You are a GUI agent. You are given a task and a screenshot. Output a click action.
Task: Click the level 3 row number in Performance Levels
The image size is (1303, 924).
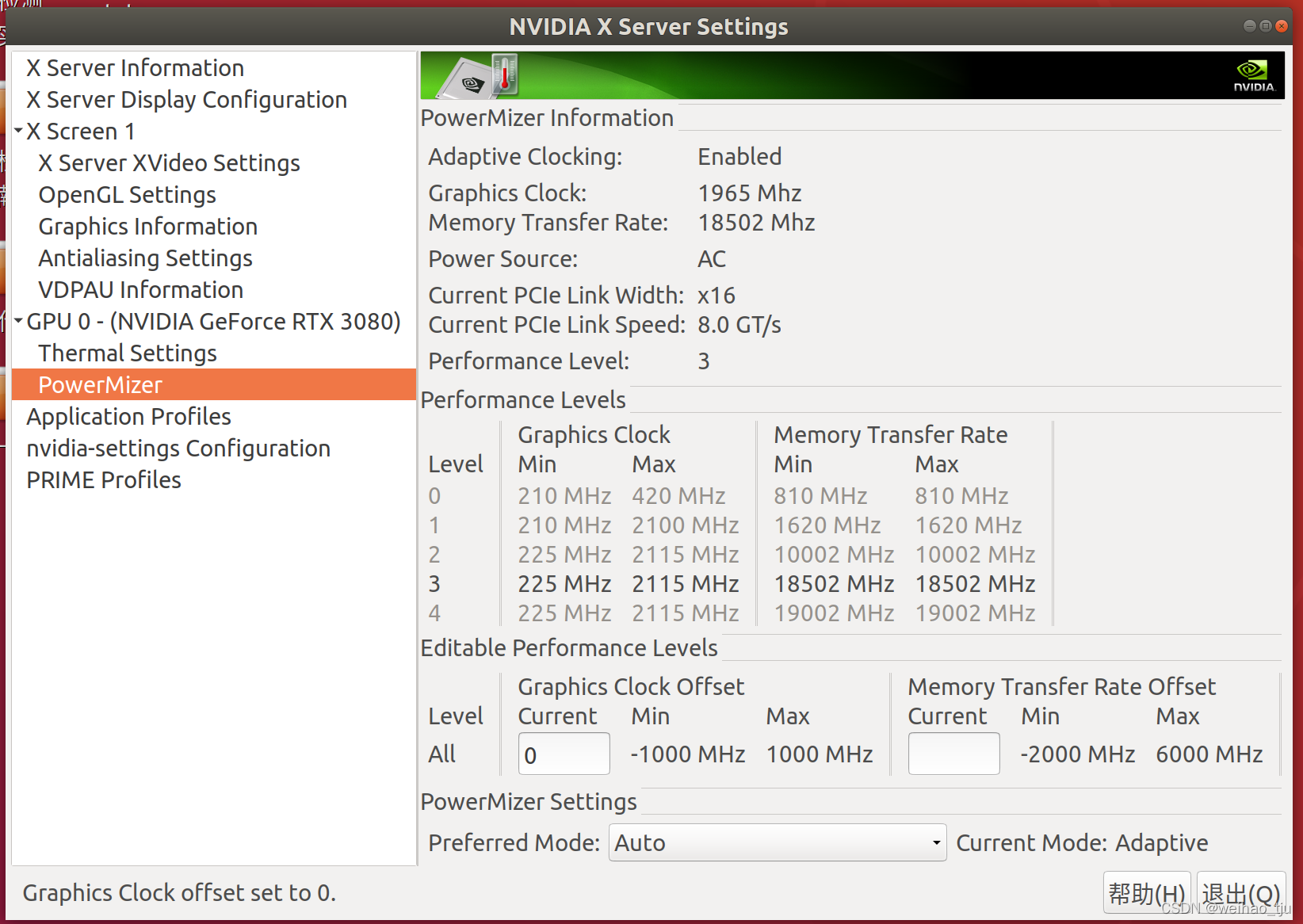[434, 584]
